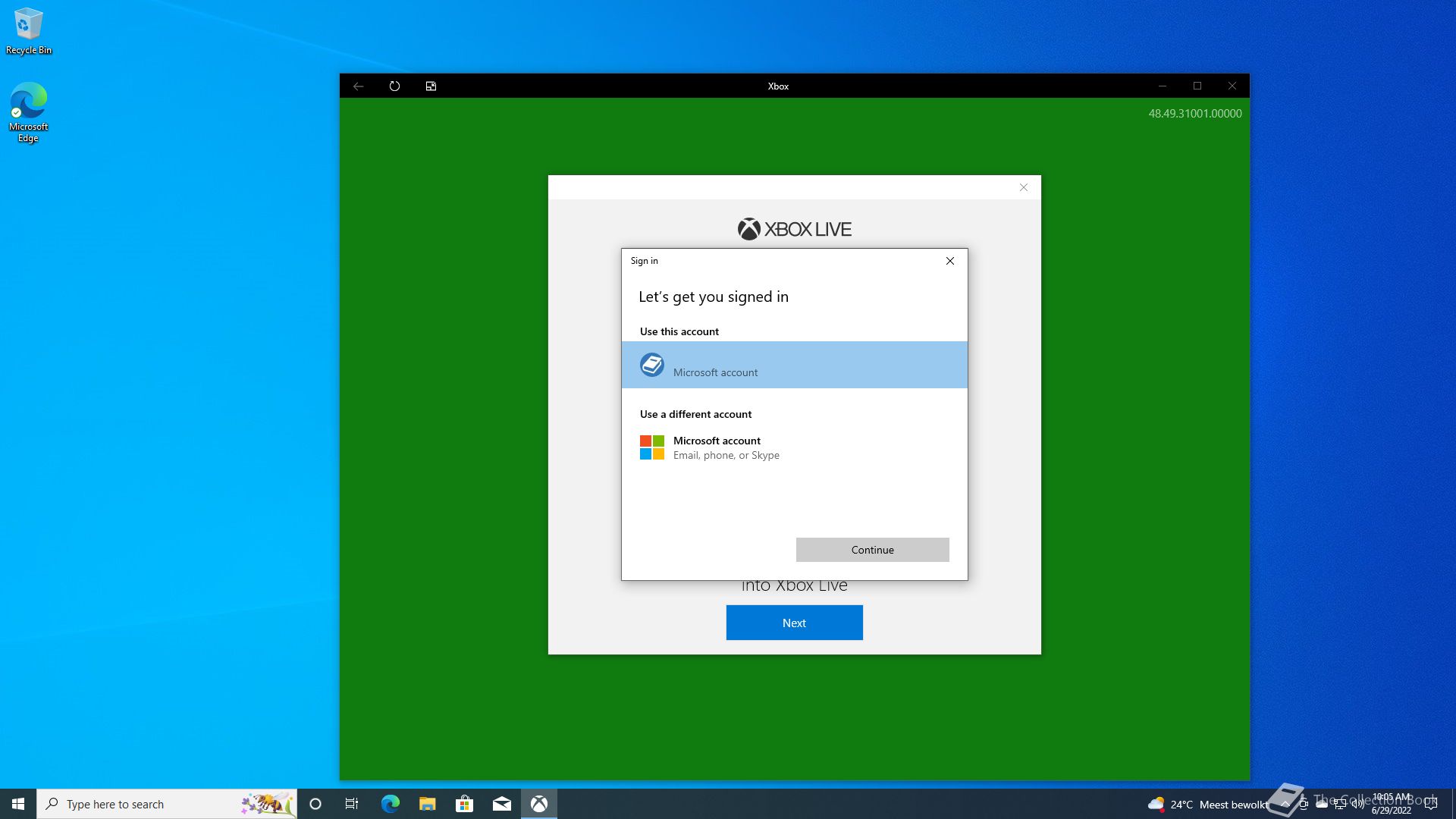
Task: Open the weather widget showing 24°C
Action: point(1207,805)
